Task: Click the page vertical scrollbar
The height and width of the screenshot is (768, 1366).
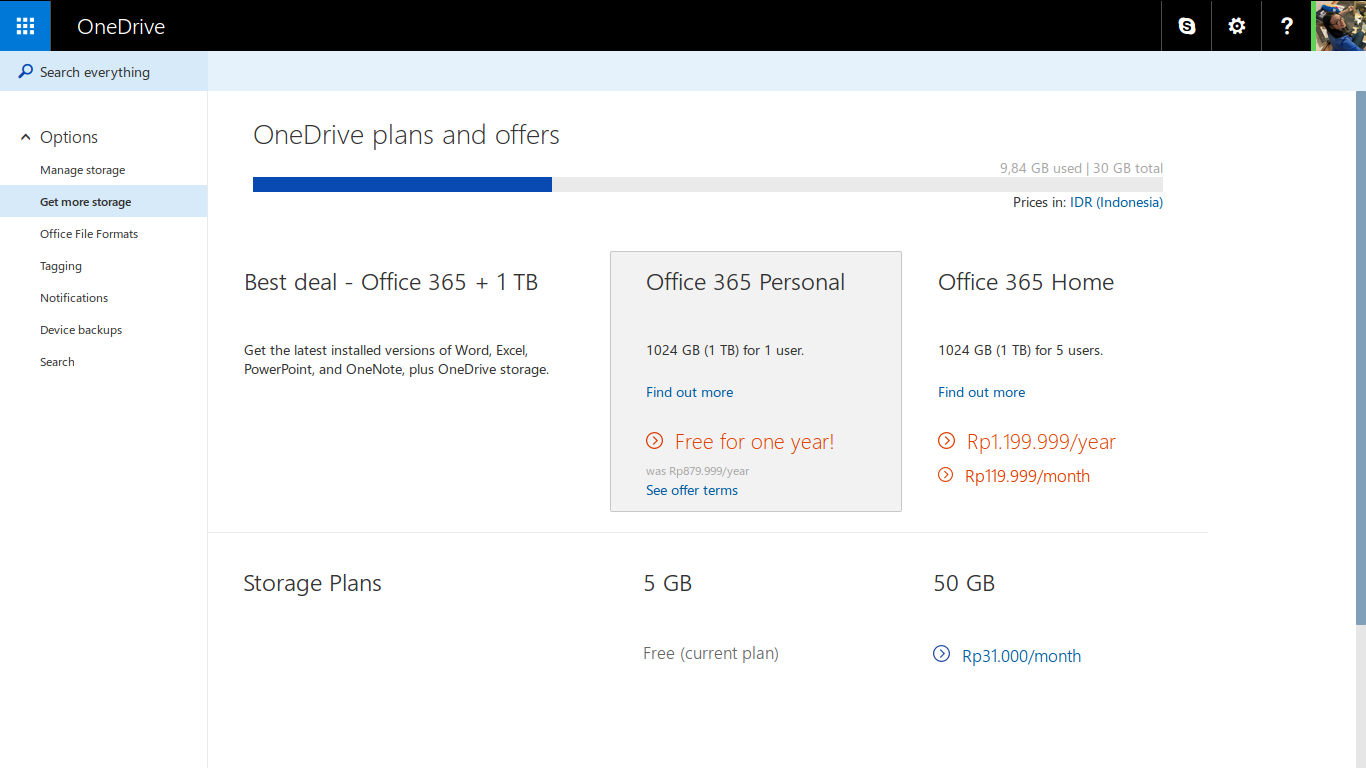Action: pyautogui.click(x=1361, y=358)
